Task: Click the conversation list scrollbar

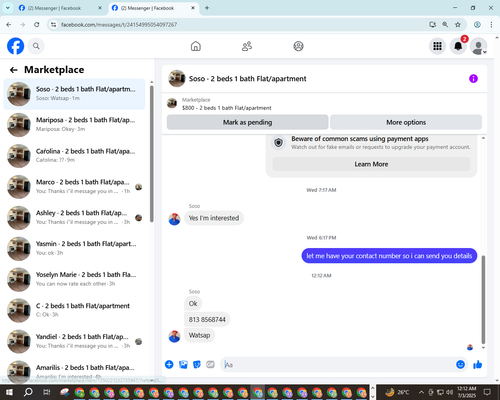Action: [x=152, y=153]
